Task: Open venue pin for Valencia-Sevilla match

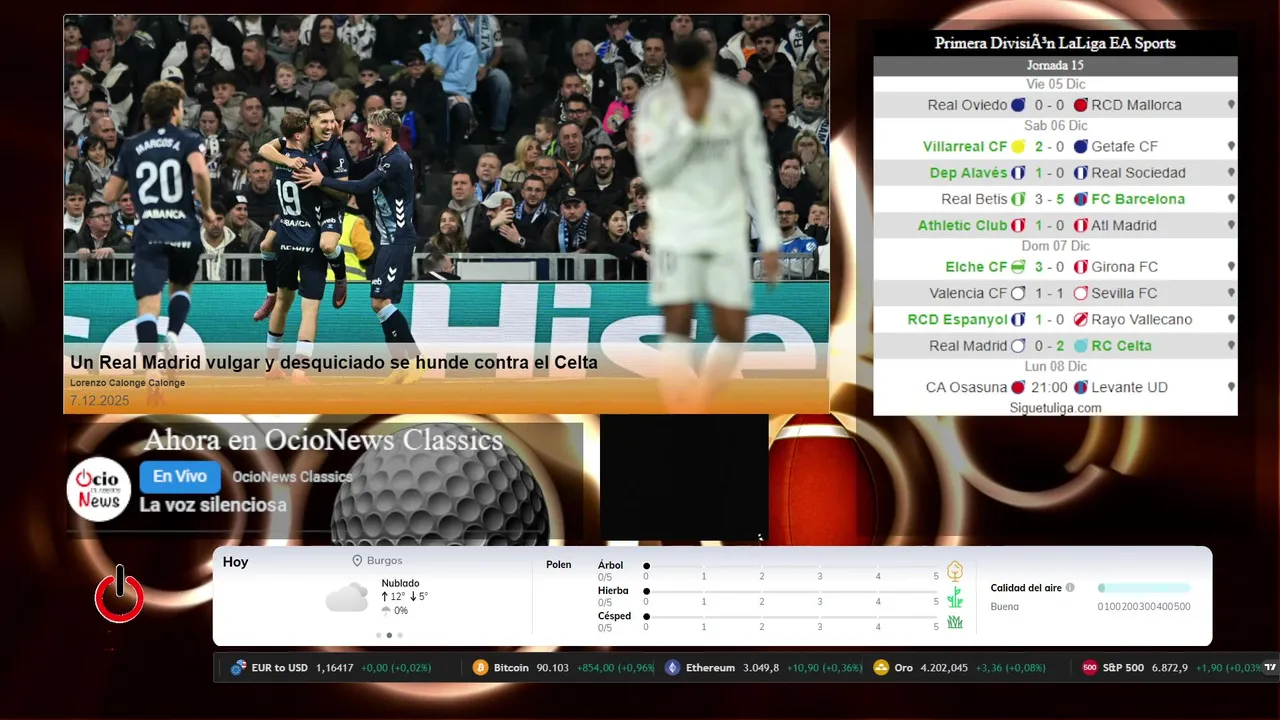Action: point(1231,293)
